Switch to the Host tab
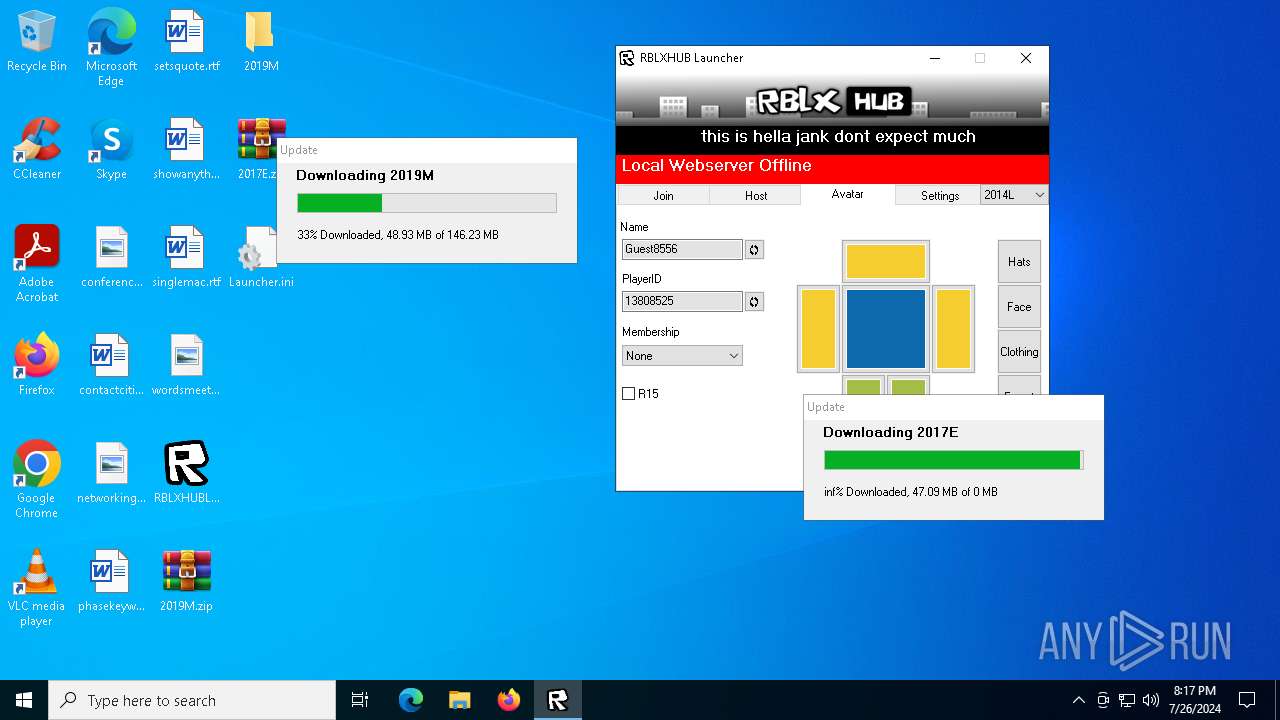The height and width of the screenshot is (720, 1280). click(756, 196)
